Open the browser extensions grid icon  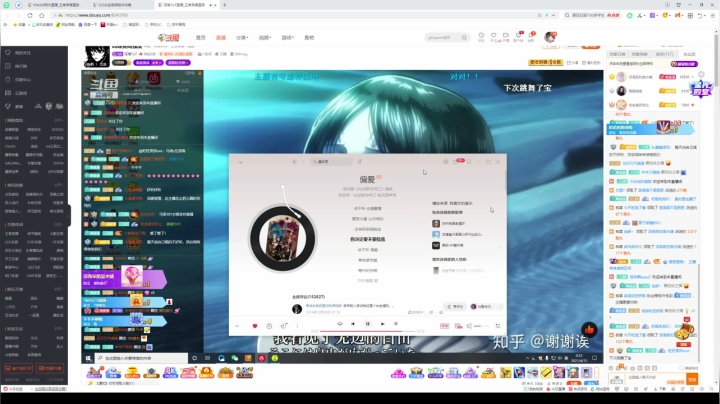click(x=690, y=15)
